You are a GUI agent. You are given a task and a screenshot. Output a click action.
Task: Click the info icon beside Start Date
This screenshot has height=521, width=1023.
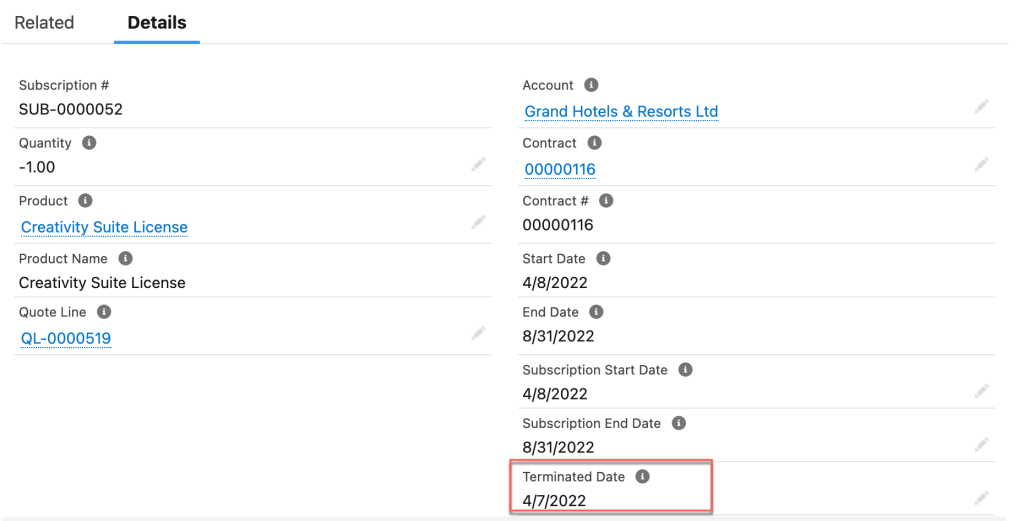pyautogui.click(x=603, y=258)
